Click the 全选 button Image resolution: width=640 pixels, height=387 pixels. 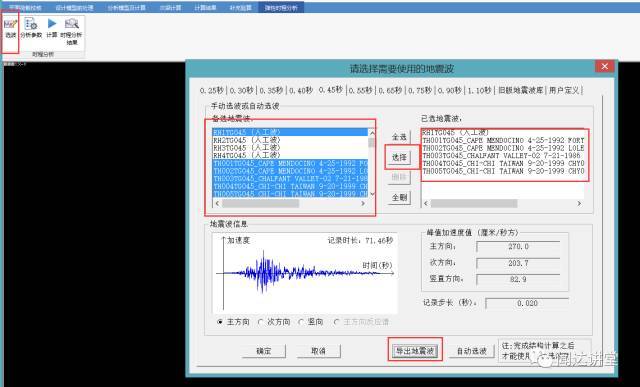tap(399, 137)
